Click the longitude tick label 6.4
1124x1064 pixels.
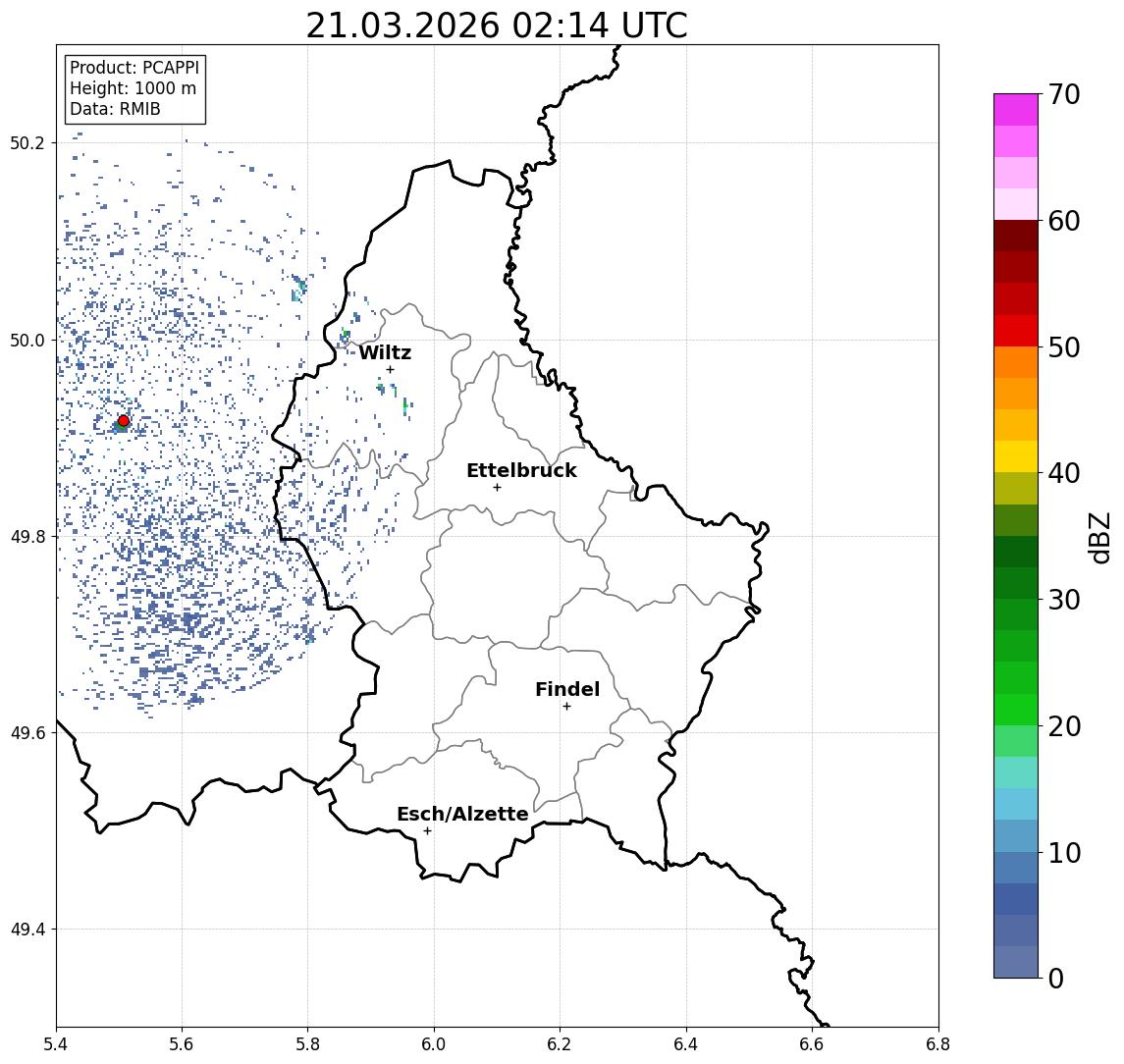686,1043
